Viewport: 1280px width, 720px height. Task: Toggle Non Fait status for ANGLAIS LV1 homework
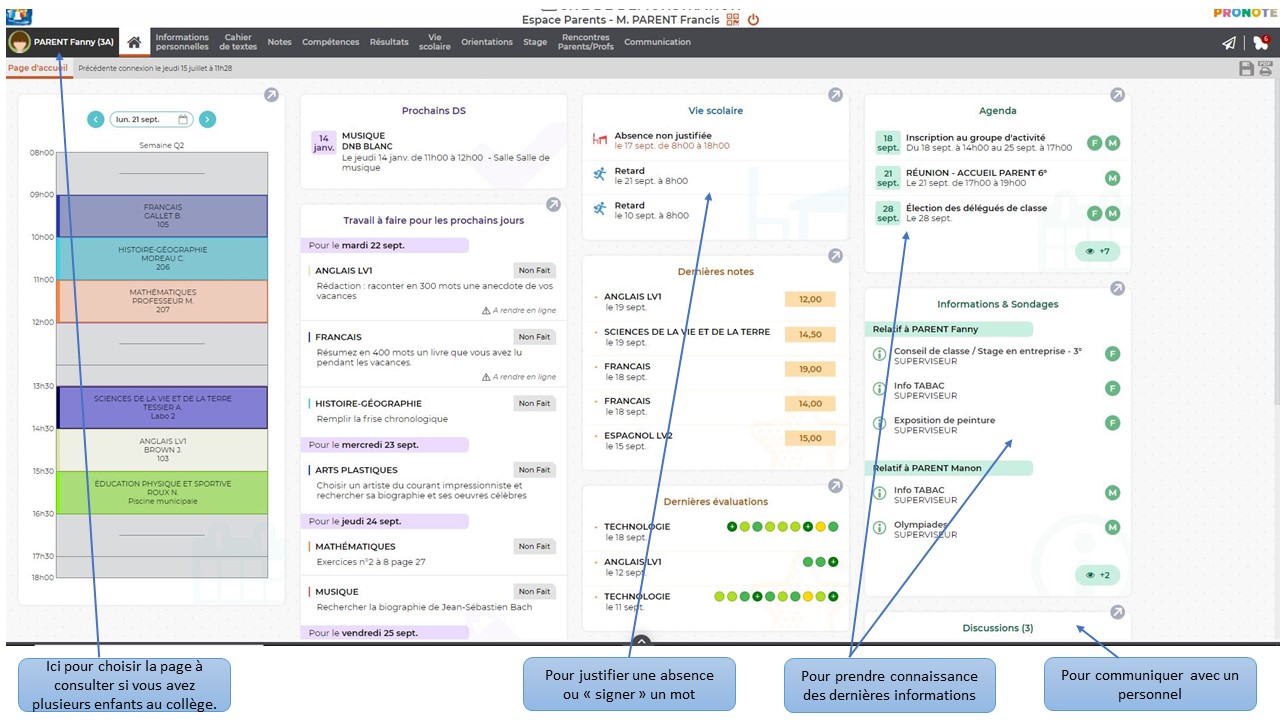[534, 270]
